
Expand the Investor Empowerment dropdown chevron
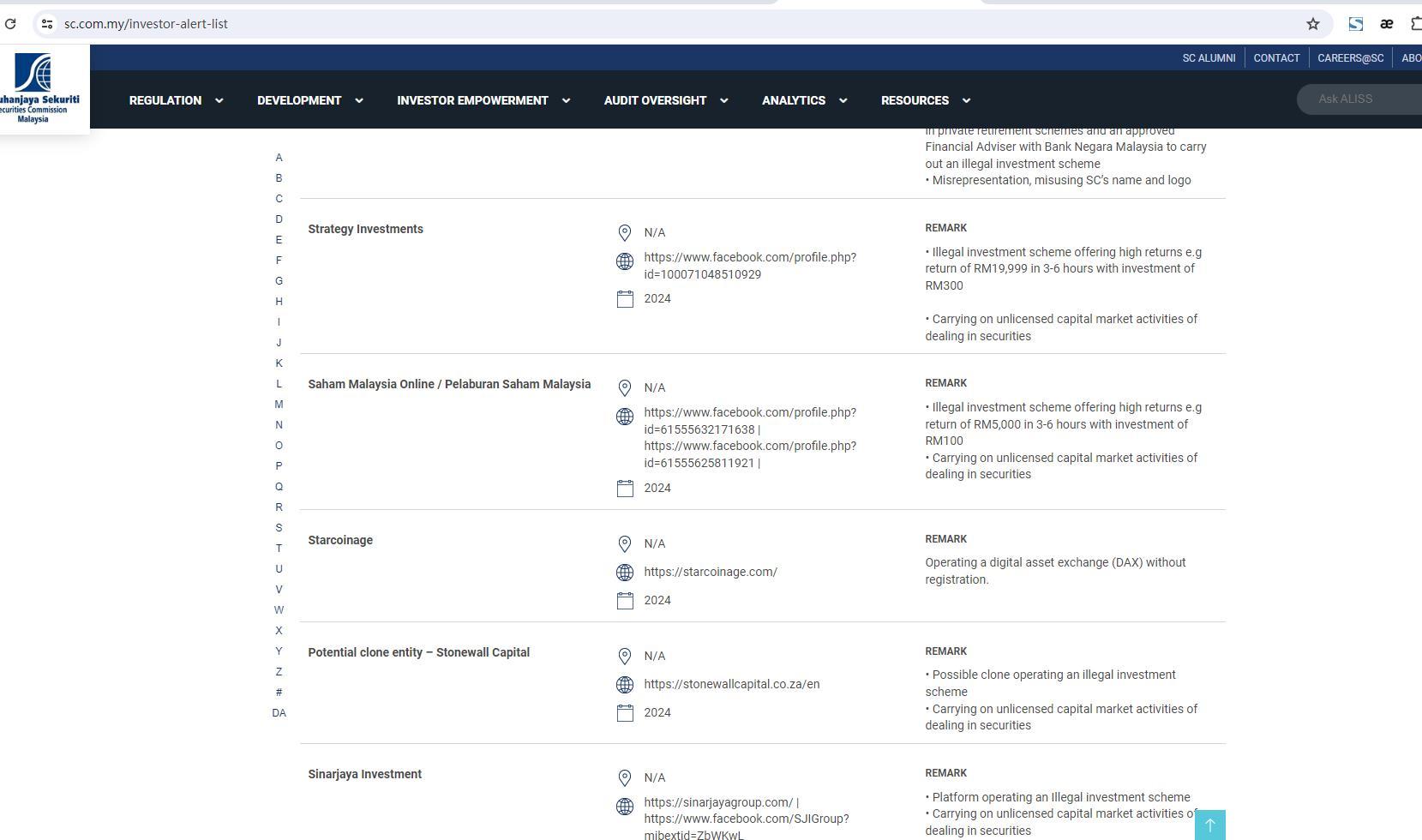tap(566, 100)
